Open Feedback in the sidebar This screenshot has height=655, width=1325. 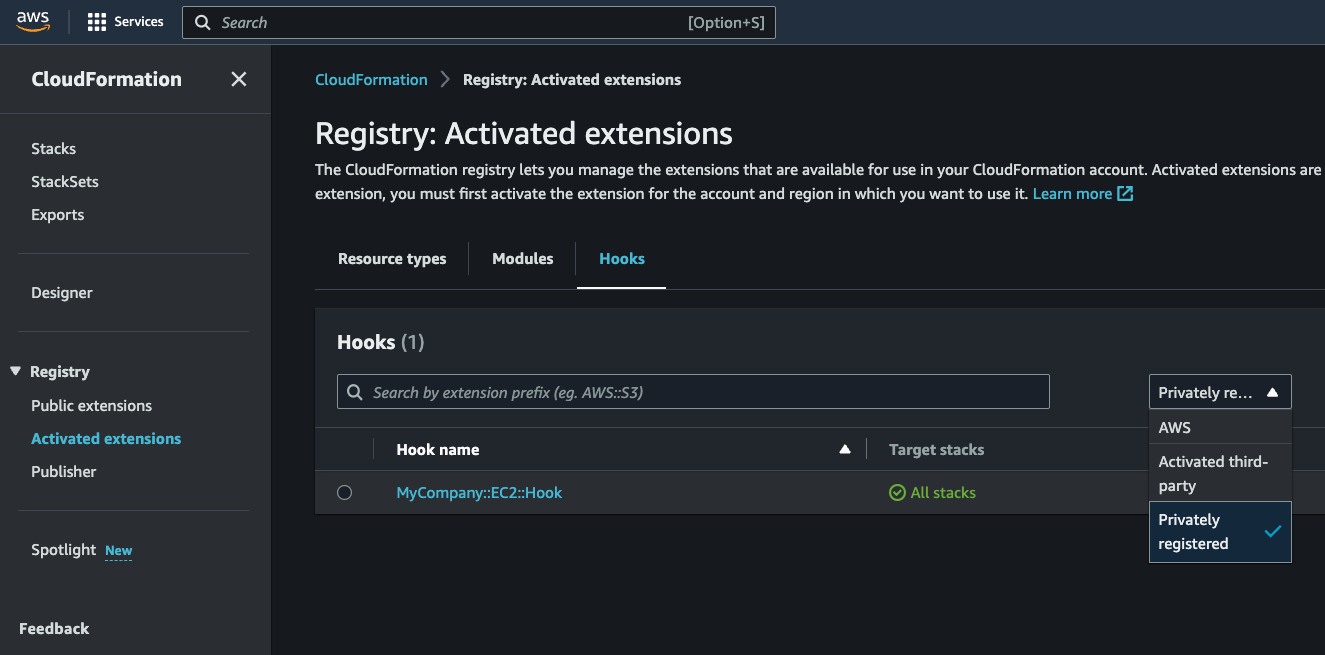coord(54,628)
